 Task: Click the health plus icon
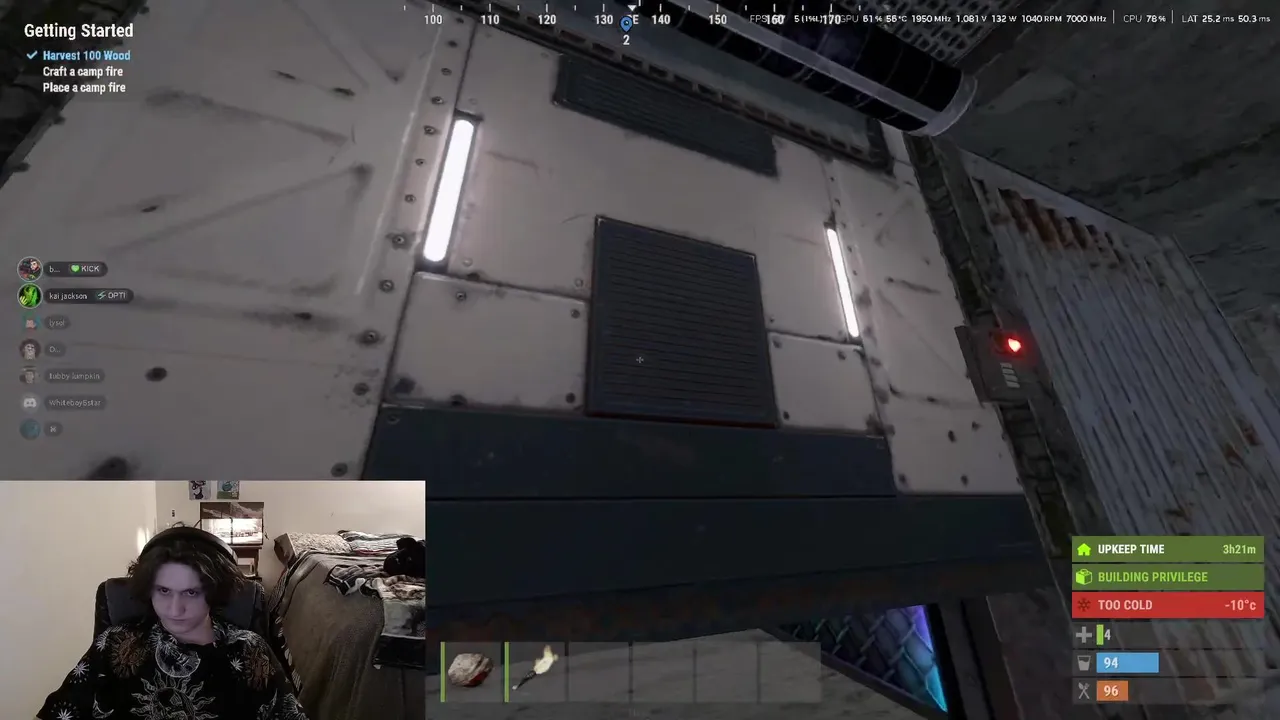click(x=1083, y=635)
